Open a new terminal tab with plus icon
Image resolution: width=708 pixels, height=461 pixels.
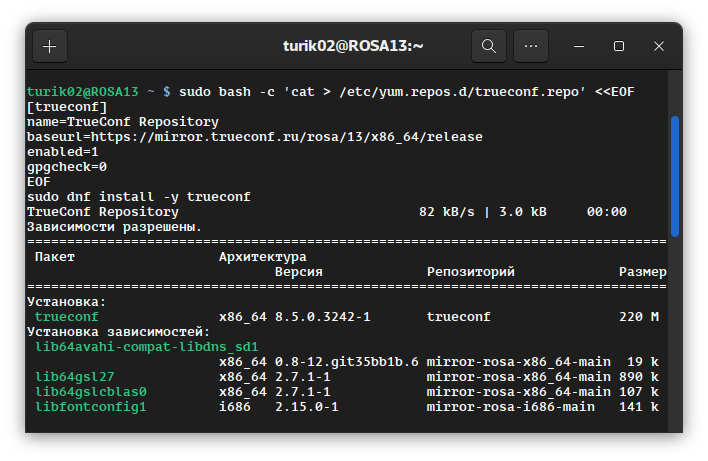[x=50, y=46]
